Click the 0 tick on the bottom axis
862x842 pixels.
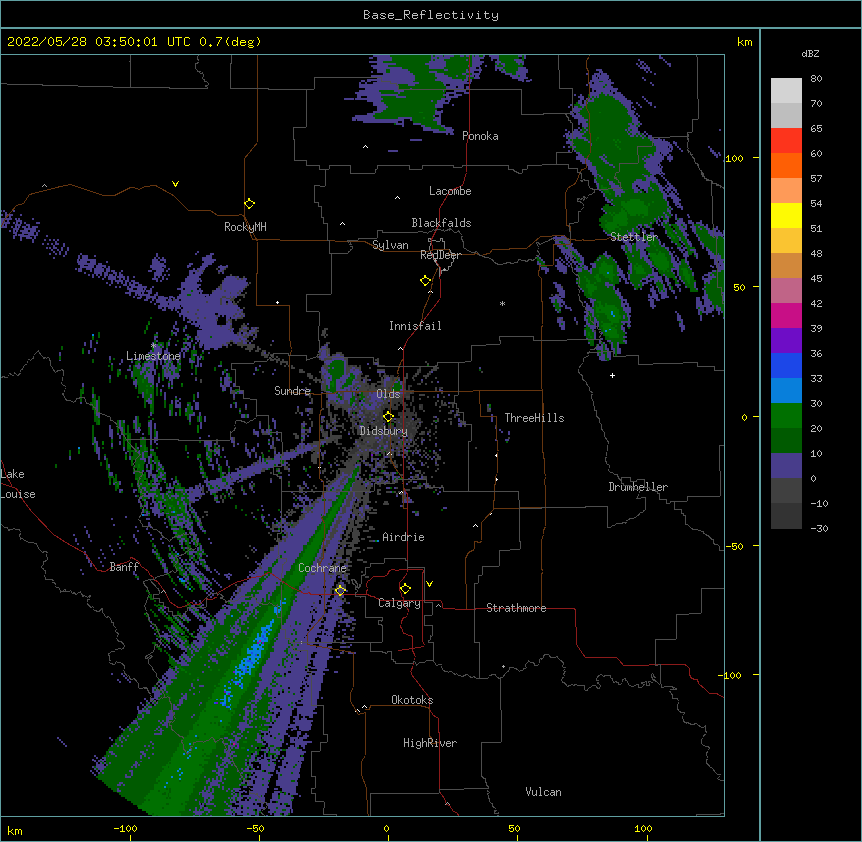(x=386, y=828)
